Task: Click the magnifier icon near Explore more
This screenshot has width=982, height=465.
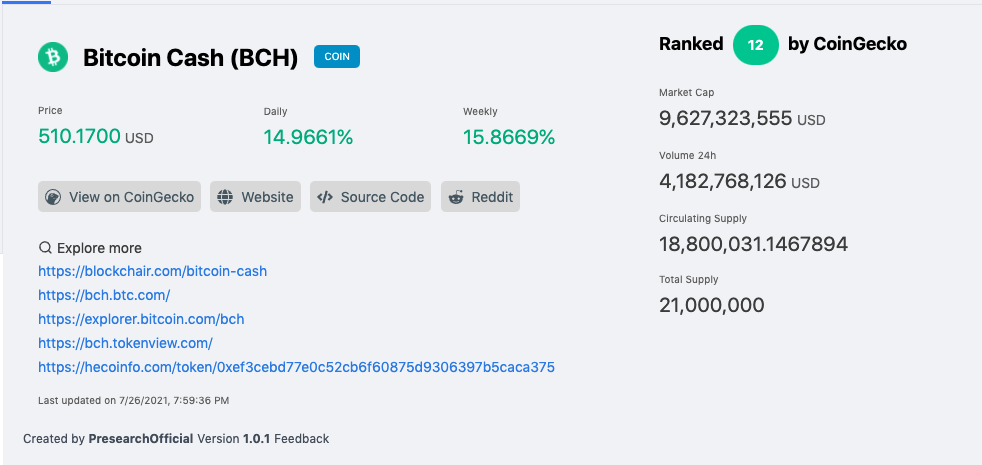Action: [45, 248]
